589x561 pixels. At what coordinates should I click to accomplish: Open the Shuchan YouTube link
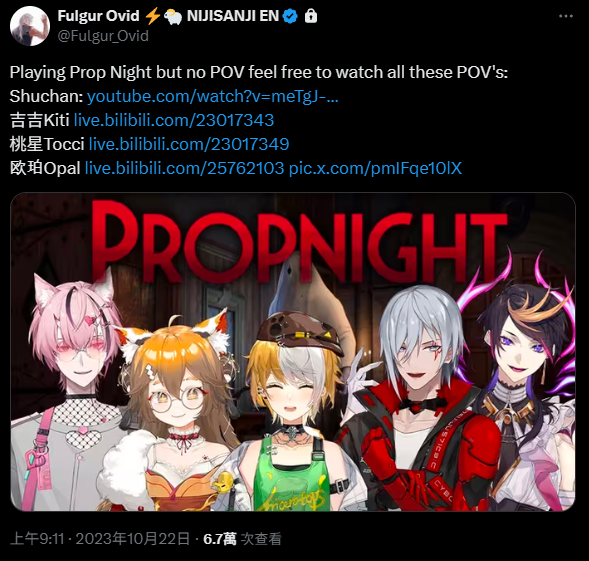213,97
